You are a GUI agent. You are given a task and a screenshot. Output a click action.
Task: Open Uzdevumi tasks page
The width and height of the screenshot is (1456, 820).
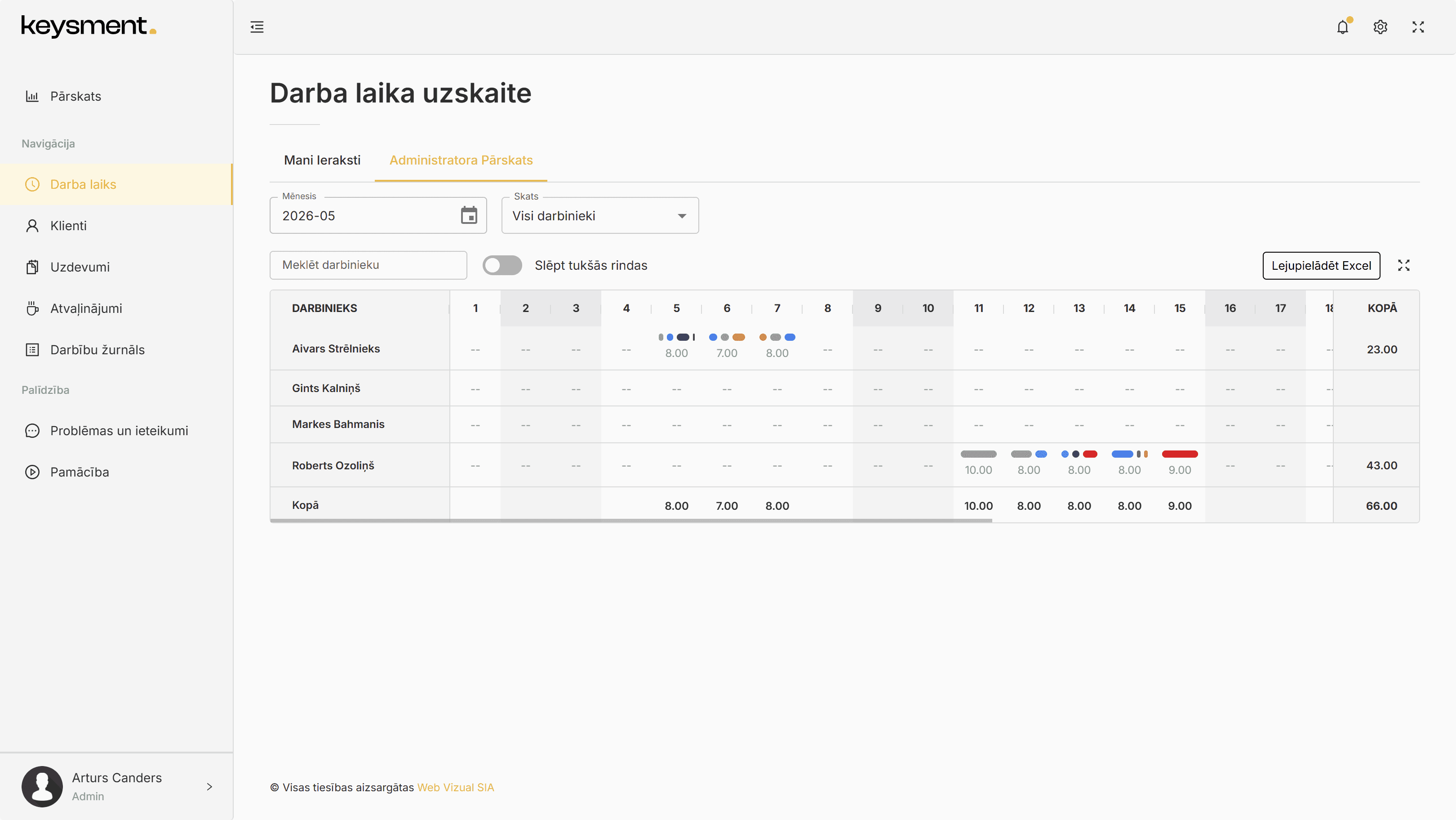pyautogui.click(x=116, y=267)
